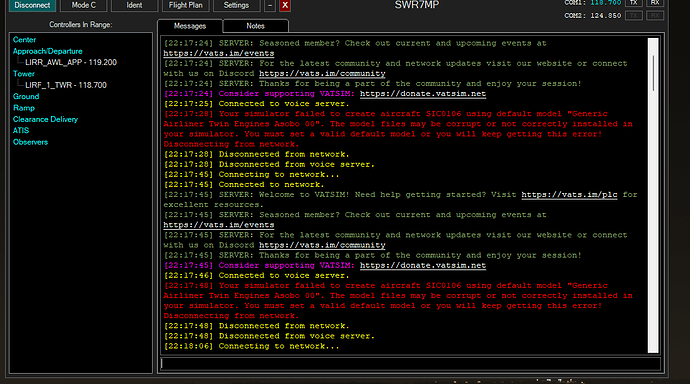Select LIRF_1_TWR - 118.700 controller
The image size is (690, 384).
pos(66,85)
